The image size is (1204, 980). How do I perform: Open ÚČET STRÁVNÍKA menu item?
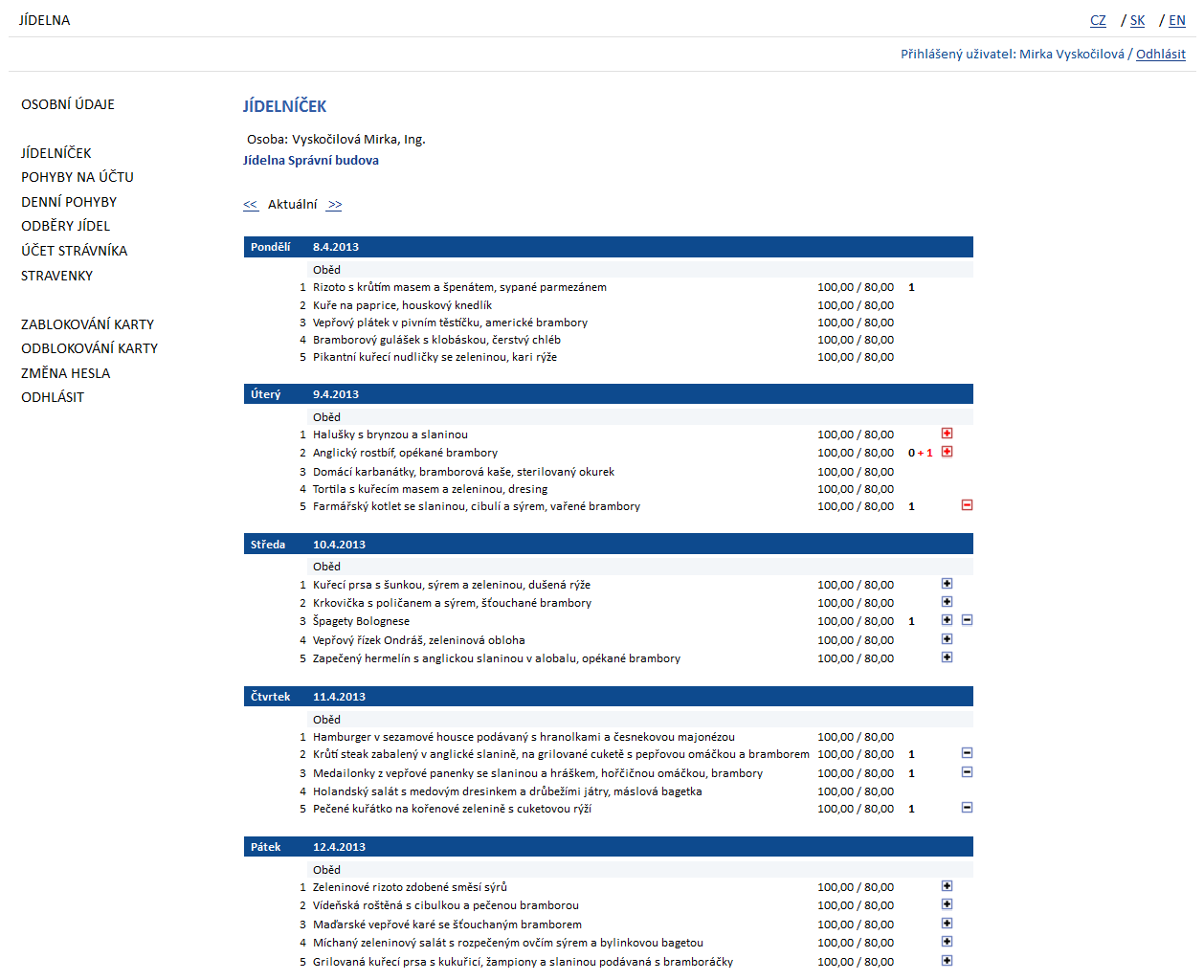point(75,251)
